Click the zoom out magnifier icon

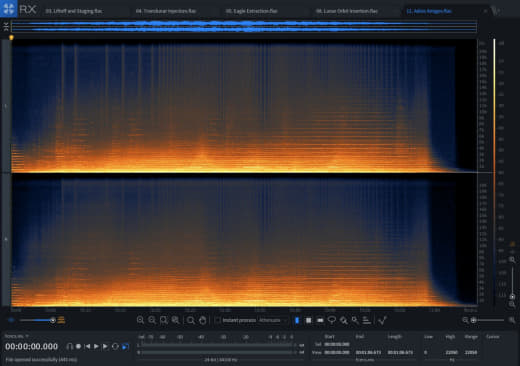click(x=152, y=320)
